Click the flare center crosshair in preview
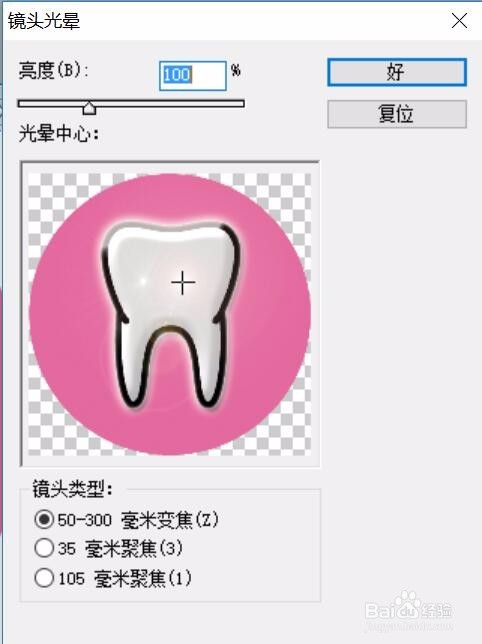 click(183, 283)
